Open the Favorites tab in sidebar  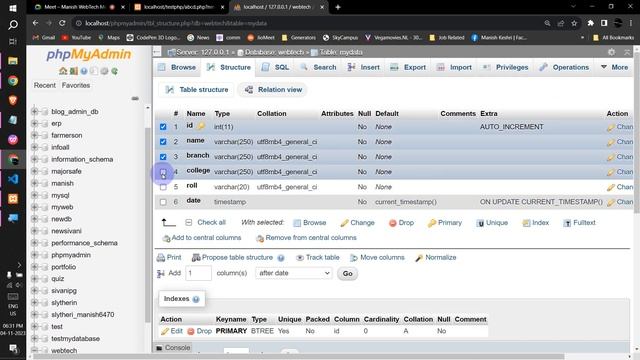[76, 85]
